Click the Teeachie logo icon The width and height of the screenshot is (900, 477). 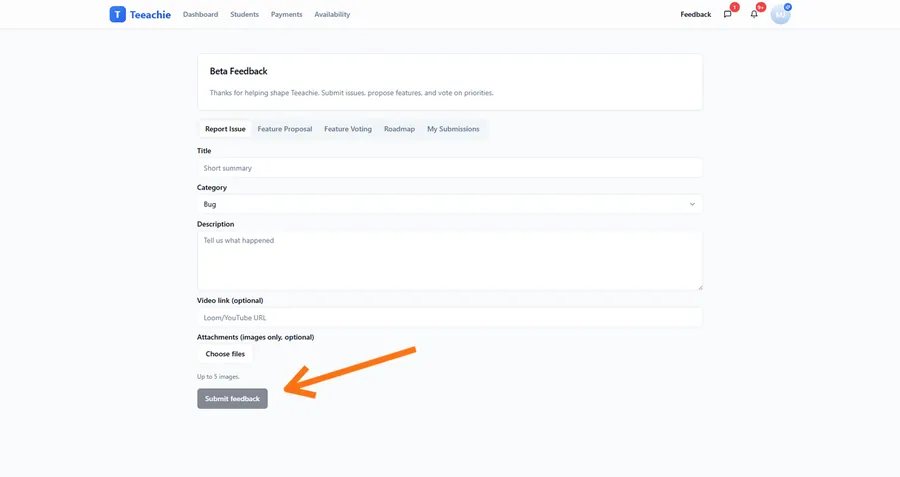click(x=118, y=14)
